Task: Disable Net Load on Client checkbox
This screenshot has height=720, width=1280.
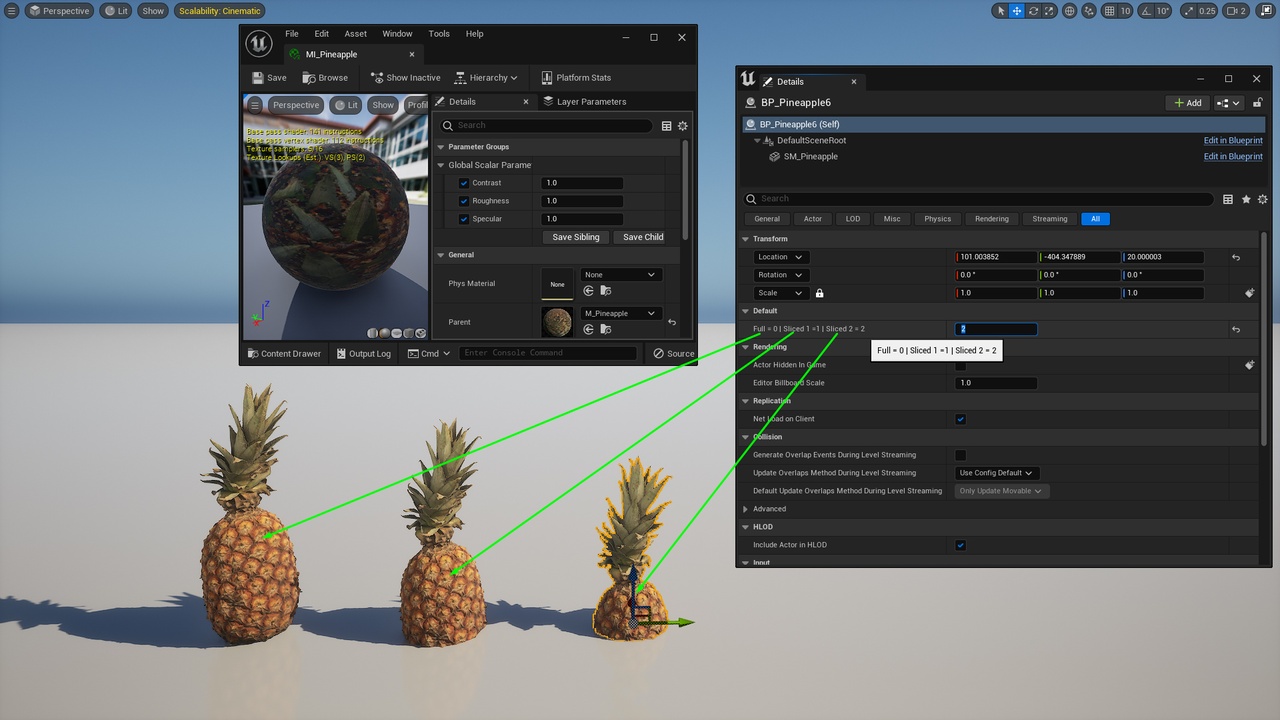Action: coord(961,419)
